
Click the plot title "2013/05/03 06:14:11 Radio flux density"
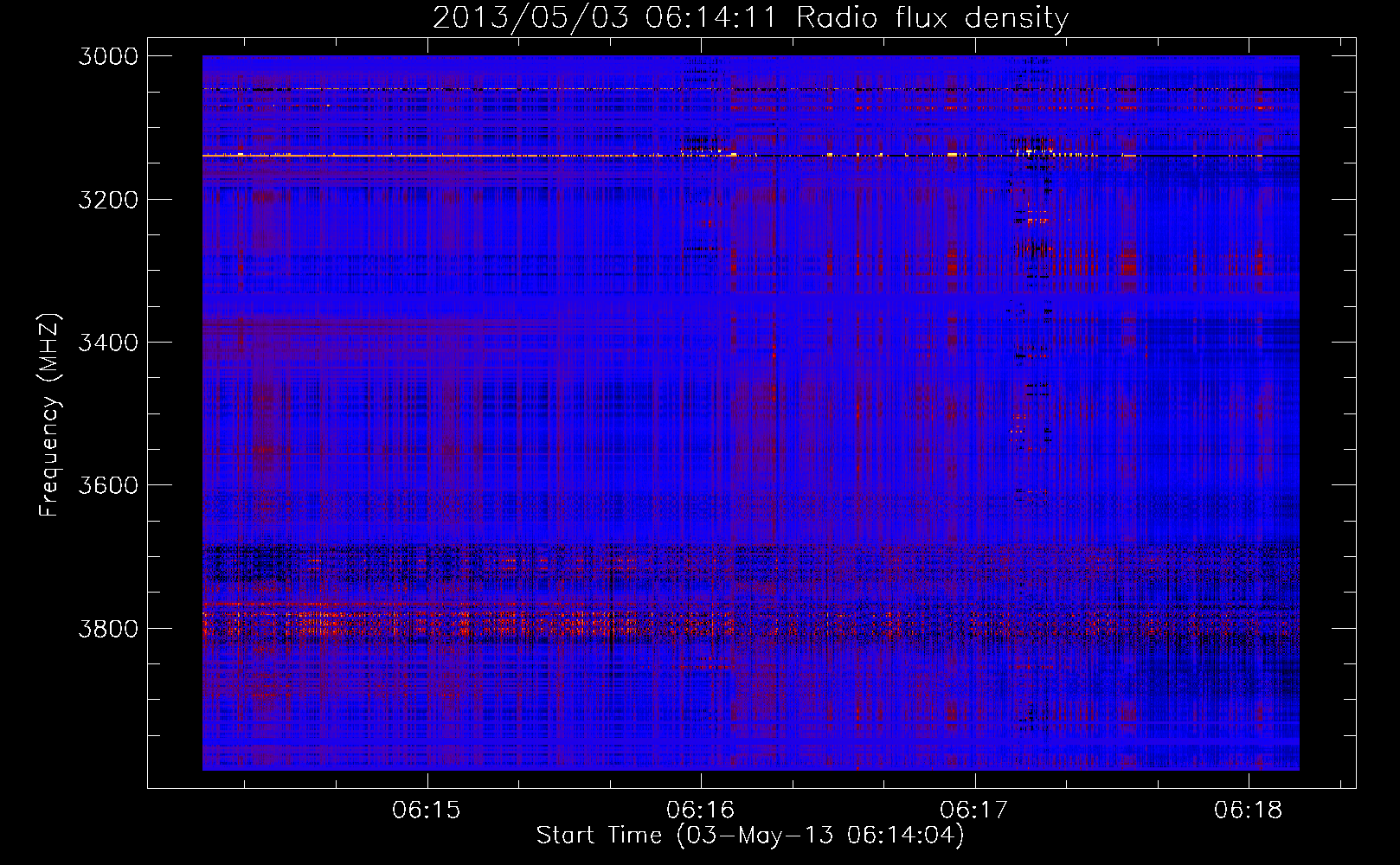pos(750,17)
